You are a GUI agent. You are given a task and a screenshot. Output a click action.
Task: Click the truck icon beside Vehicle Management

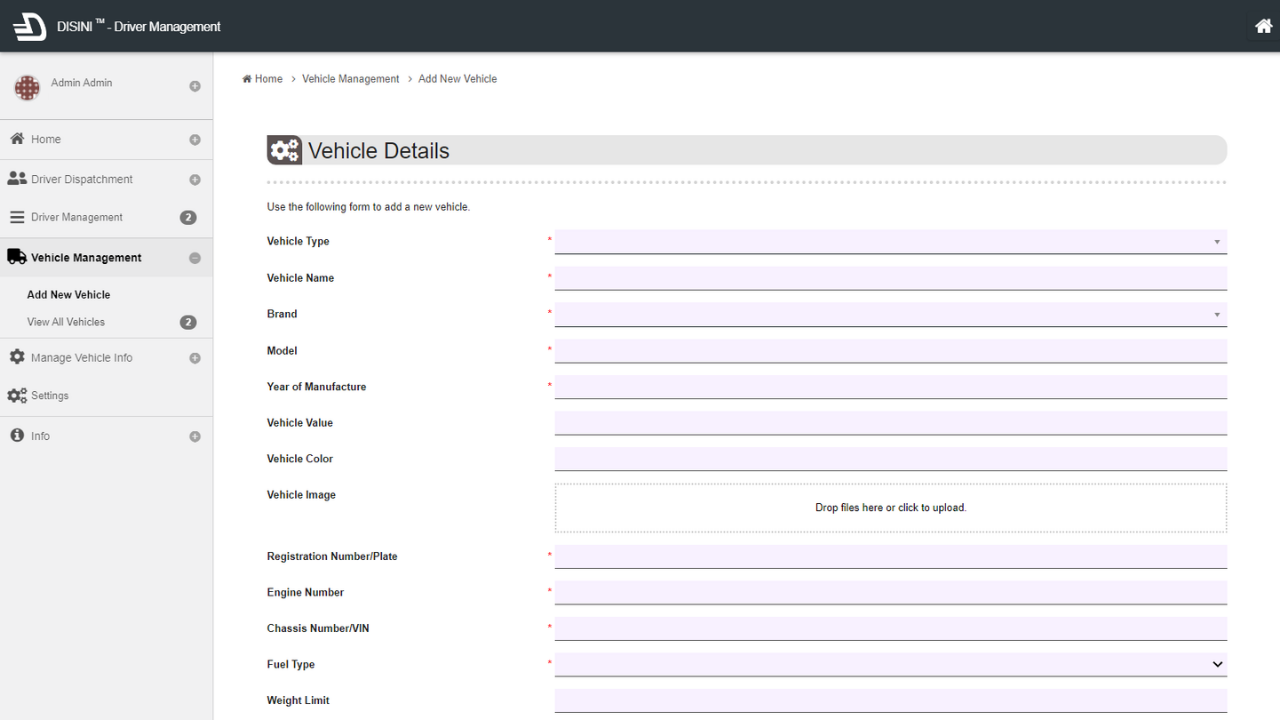click(16, 257)
